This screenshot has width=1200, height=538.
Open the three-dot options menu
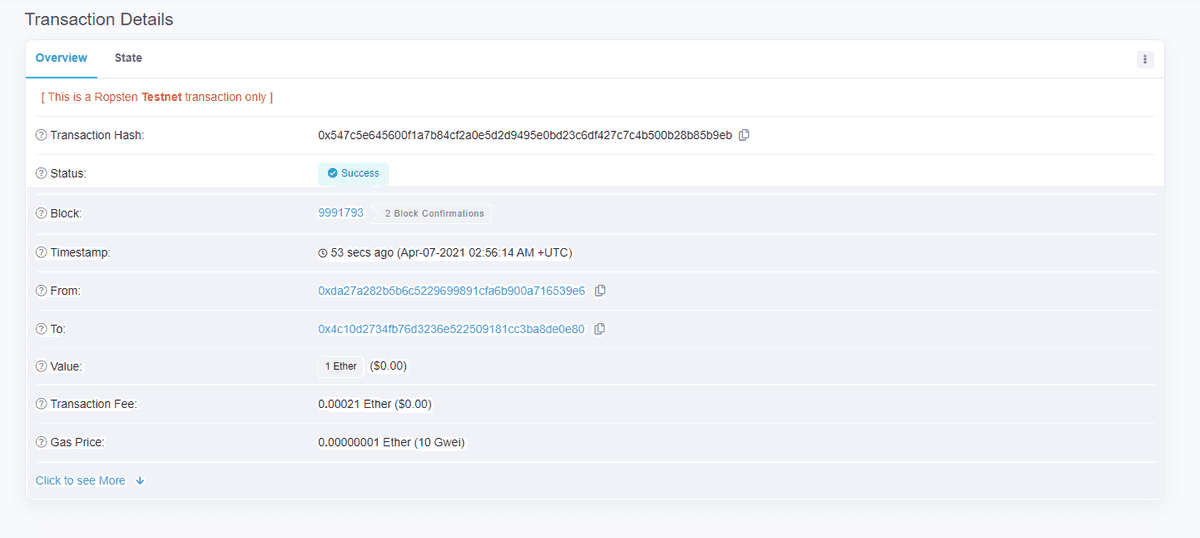(1145, 60)
